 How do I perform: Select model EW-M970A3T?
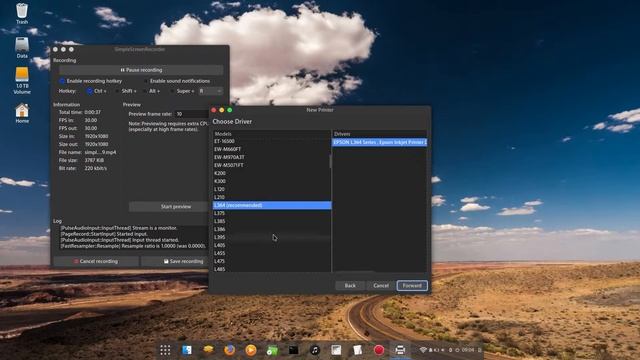click(x=271, y=157)
